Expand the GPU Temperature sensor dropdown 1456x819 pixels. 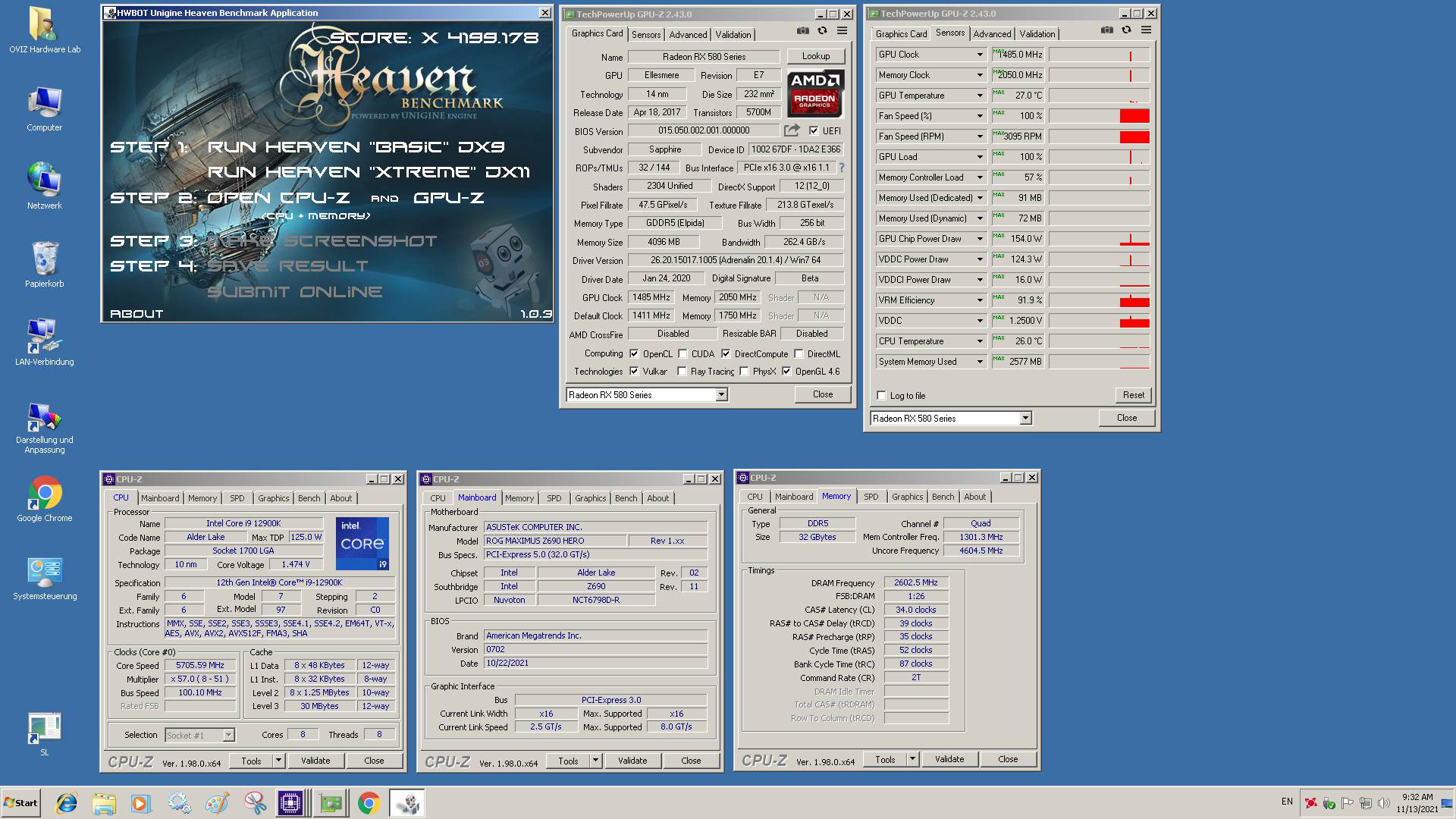click(980, 96)
